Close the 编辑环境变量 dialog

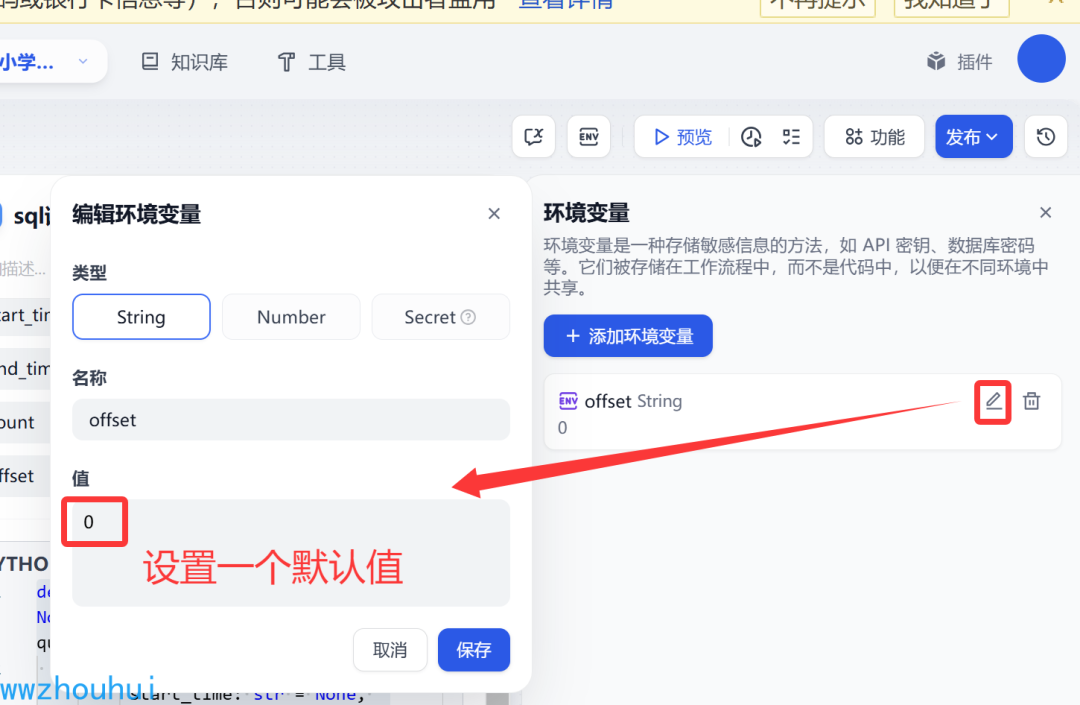(494, 214)
